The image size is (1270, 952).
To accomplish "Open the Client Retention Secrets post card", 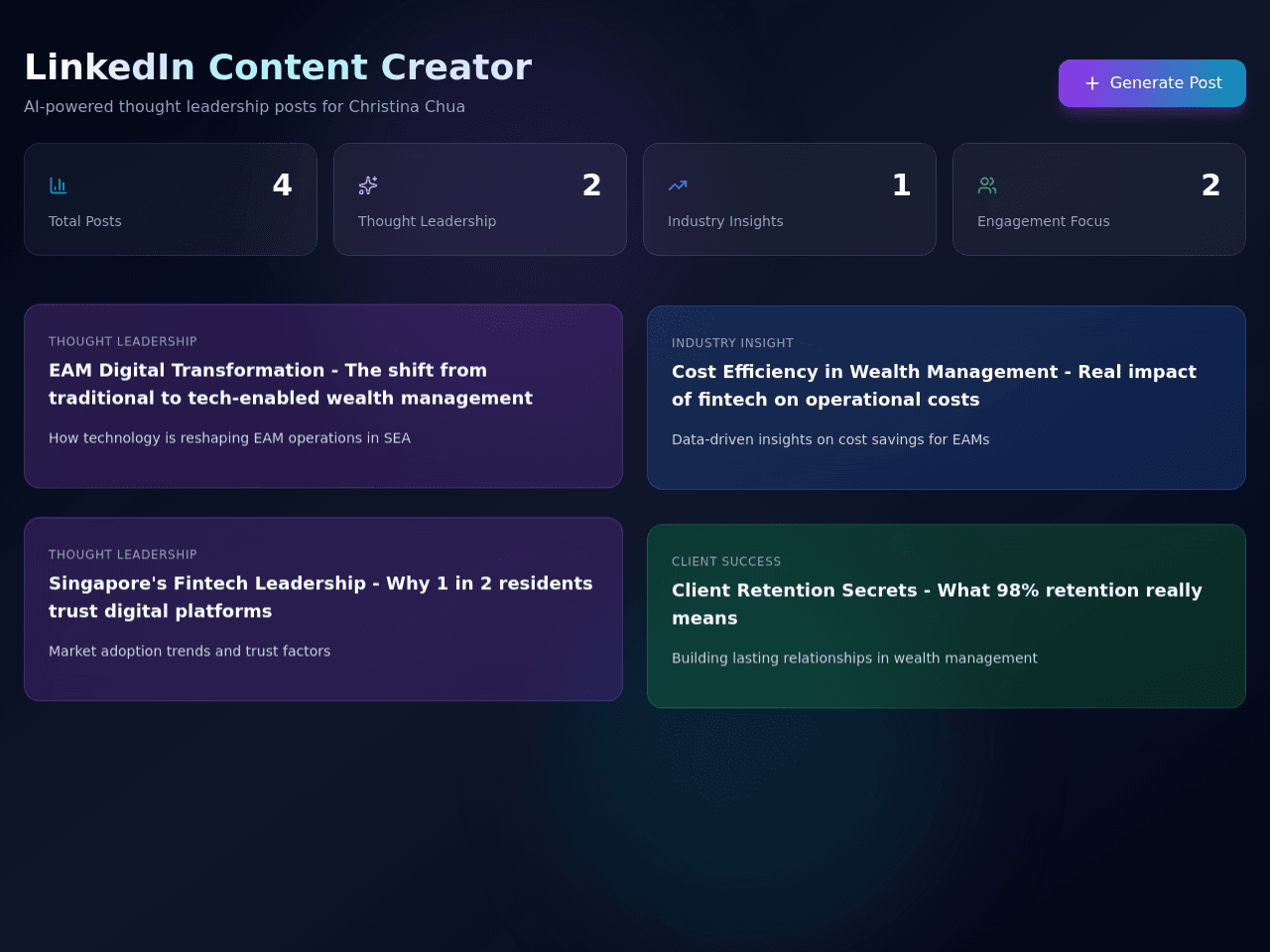I will tap(947, 616).
